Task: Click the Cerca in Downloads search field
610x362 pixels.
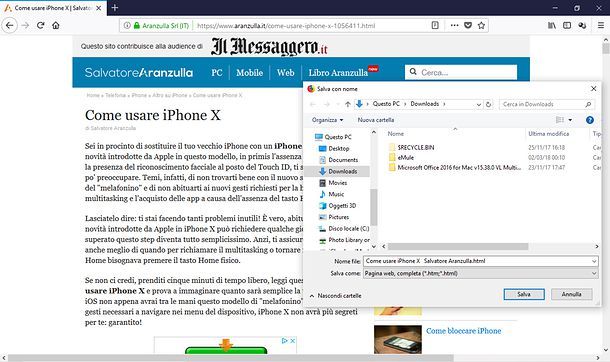Action: coord(546,104)
